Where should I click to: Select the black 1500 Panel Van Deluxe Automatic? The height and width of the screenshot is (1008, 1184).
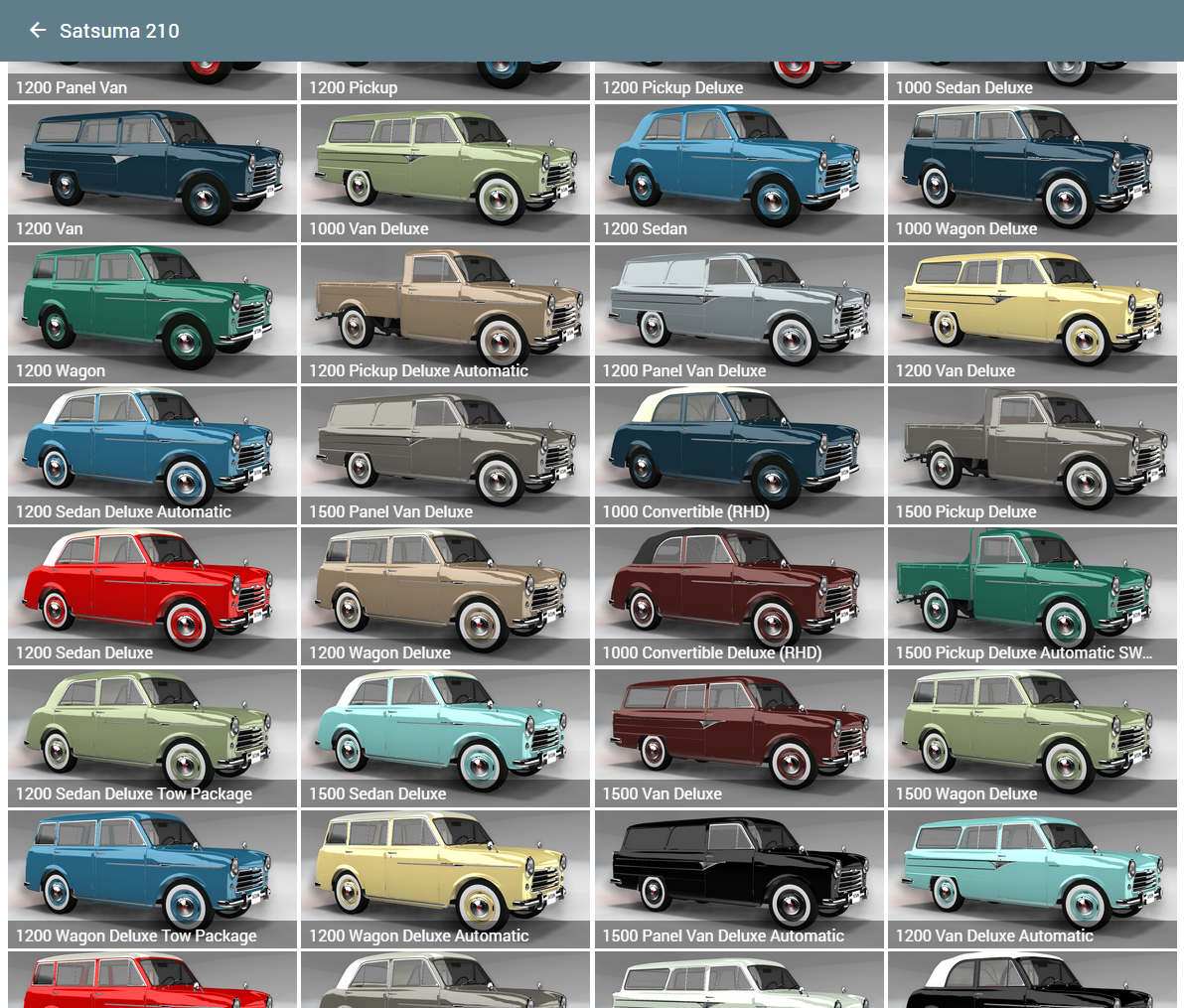click(739, 879)
